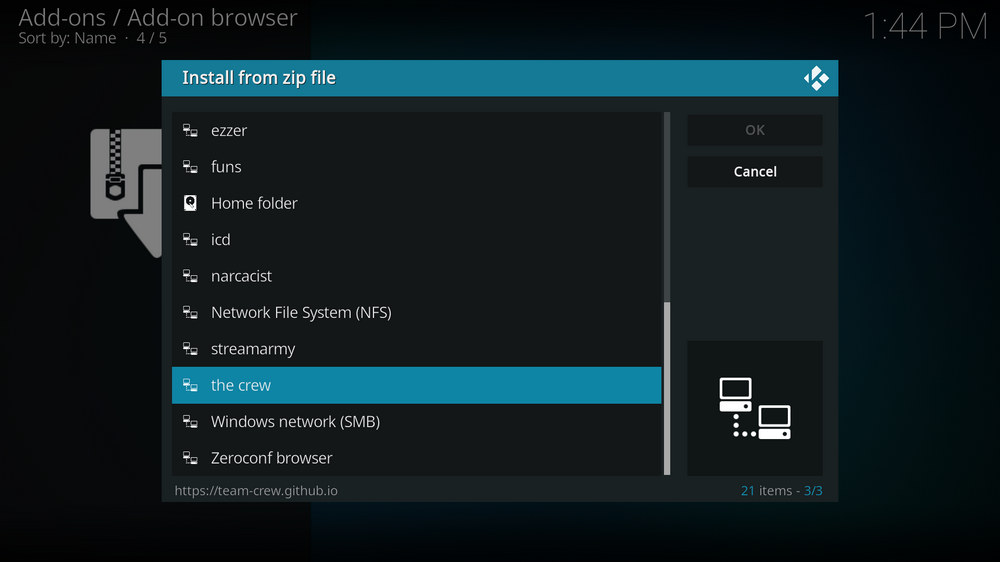Screen dimensions: 1000x562
Task: Click the network icon next to narcacist
Action: click(190, 276)
